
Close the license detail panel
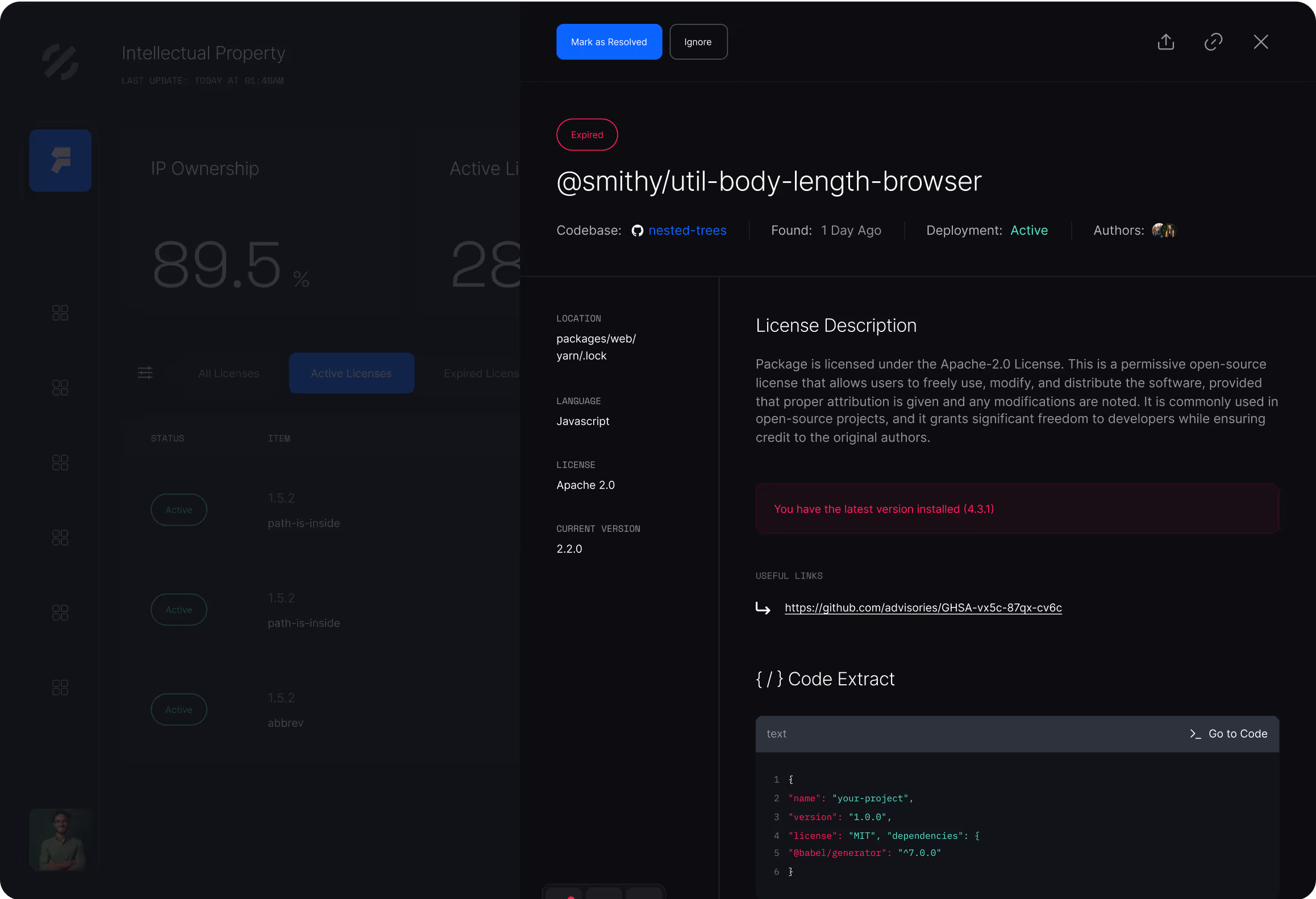(1260, 42)
